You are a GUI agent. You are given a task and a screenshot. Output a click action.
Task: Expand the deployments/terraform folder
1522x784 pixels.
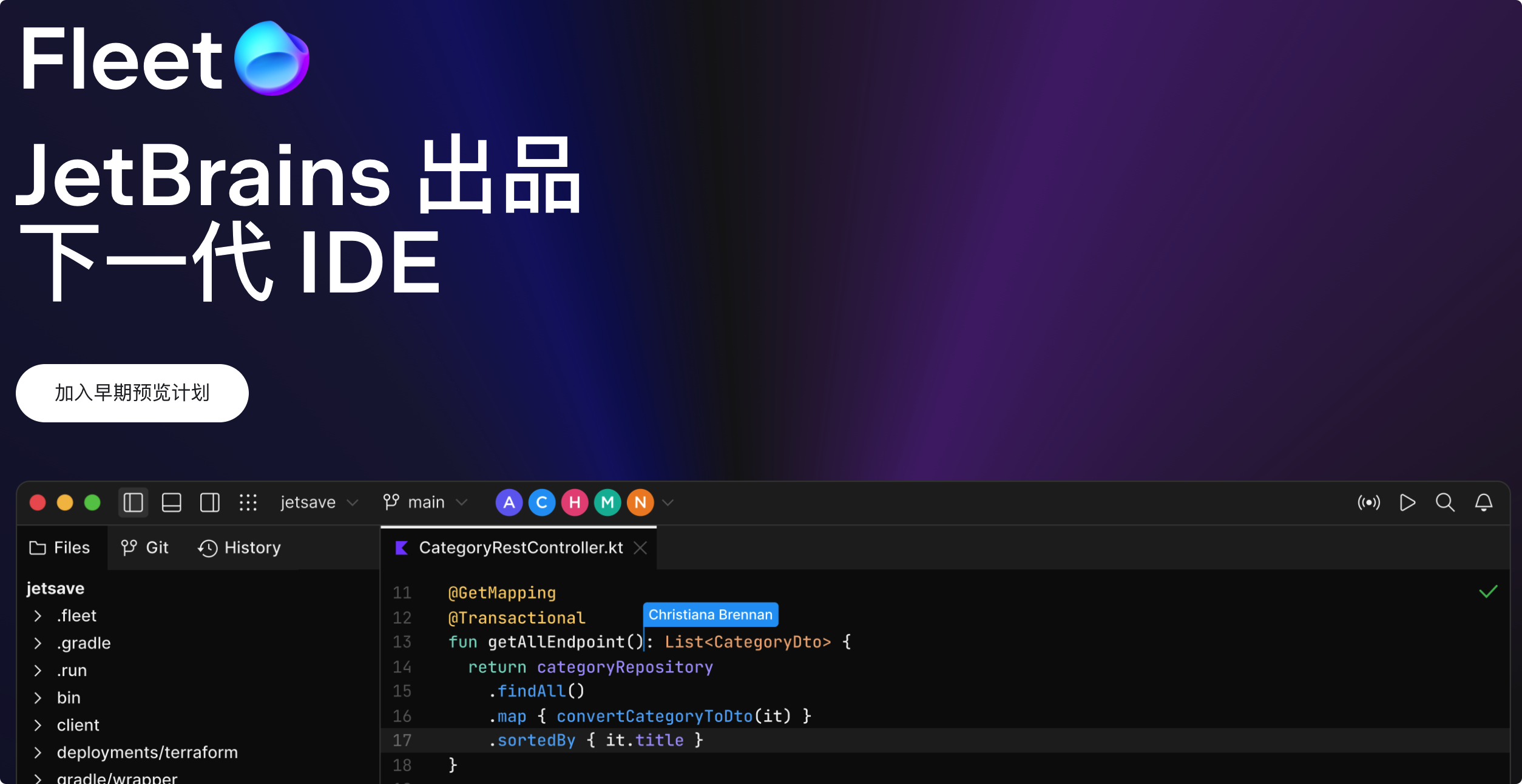[x=37, y=751]
